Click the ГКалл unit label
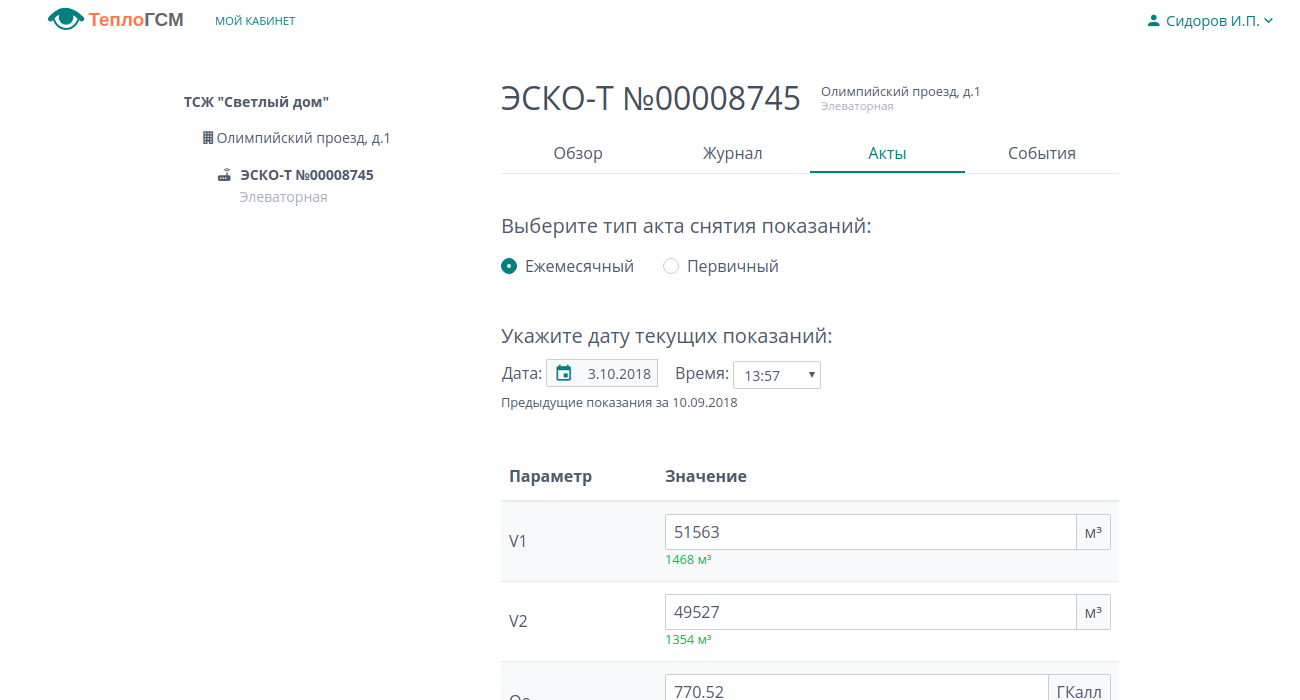Viewport: 1300px width, 700px height. 1079,687
